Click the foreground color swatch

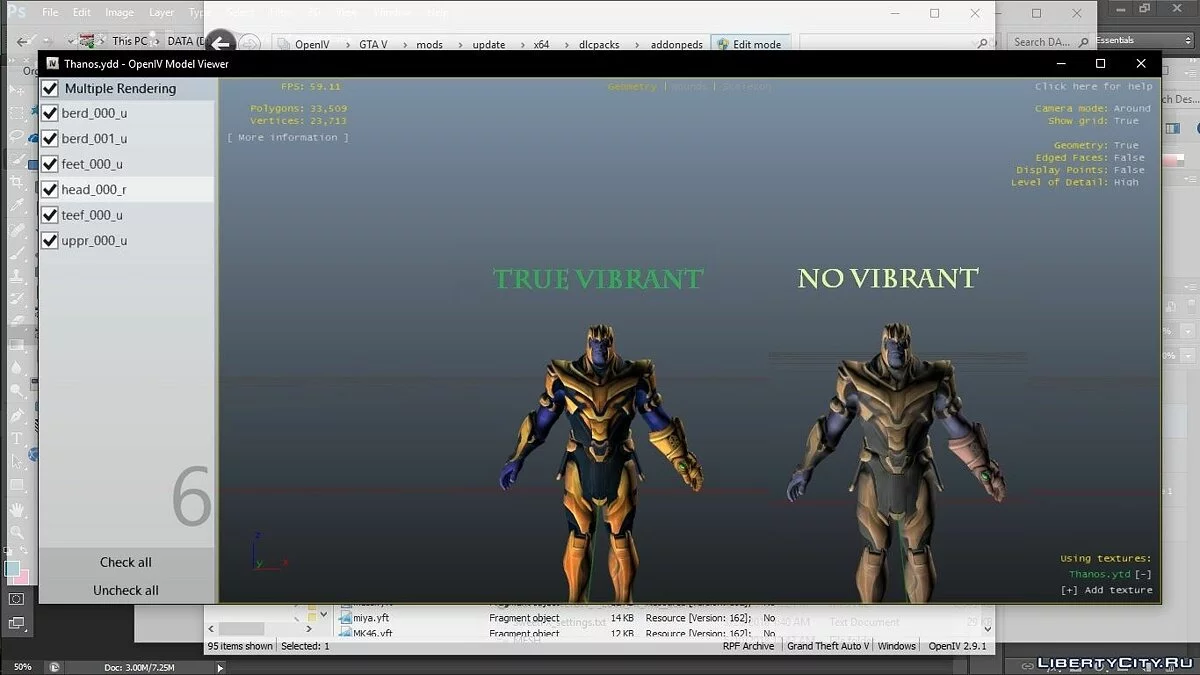pos(11,568)
